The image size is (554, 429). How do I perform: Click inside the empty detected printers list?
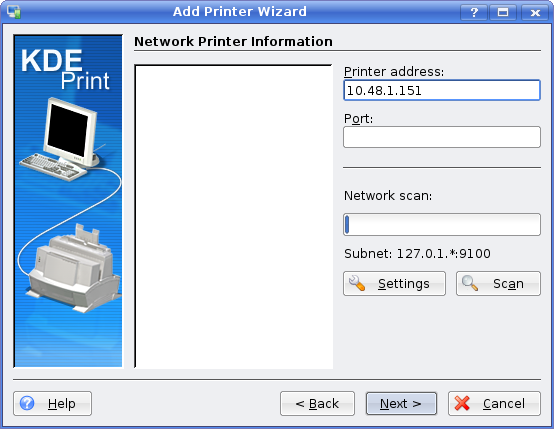[x=234, y=217]
